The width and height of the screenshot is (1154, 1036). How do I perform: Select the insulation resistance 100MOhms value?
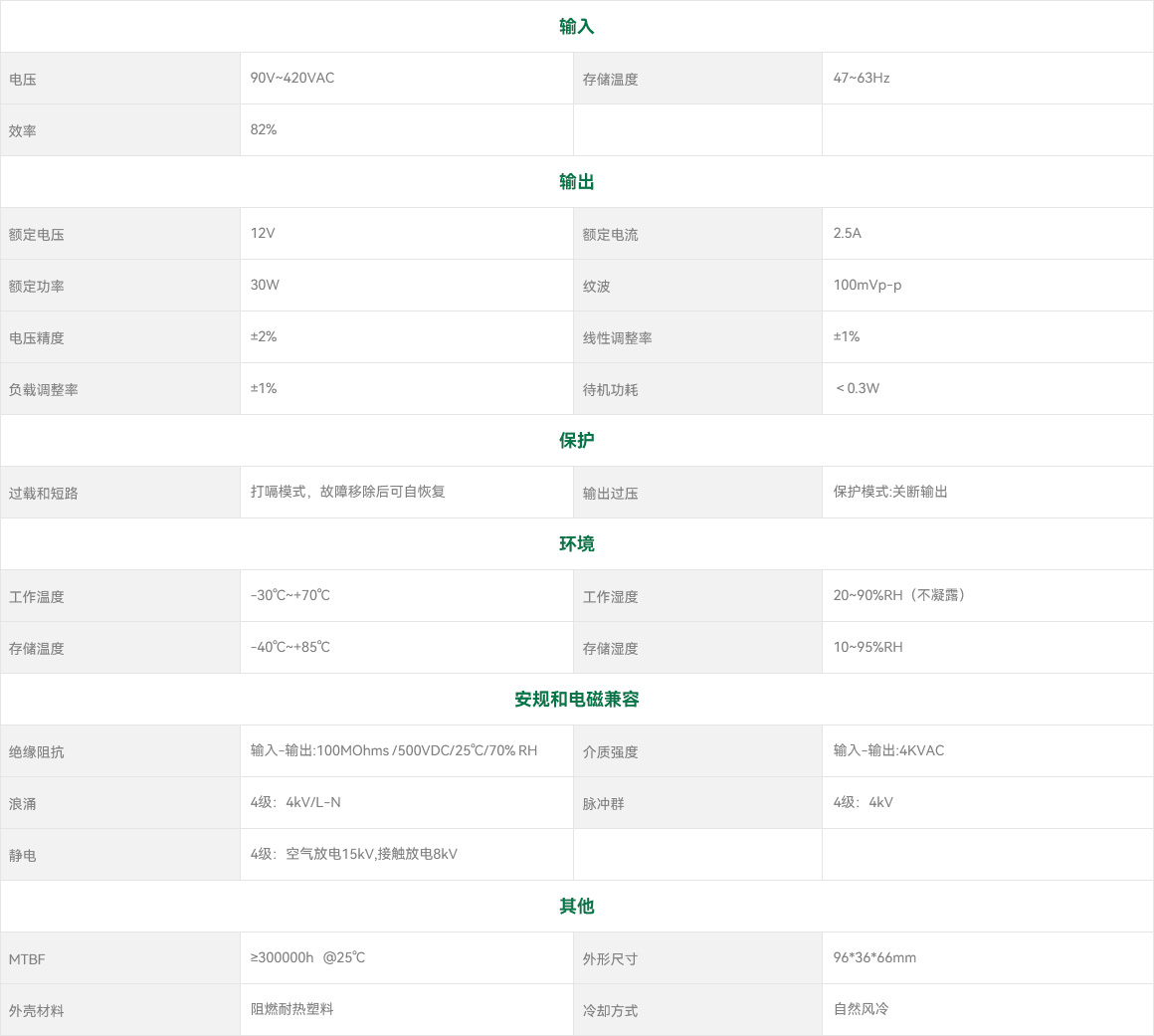click(394, 750)
